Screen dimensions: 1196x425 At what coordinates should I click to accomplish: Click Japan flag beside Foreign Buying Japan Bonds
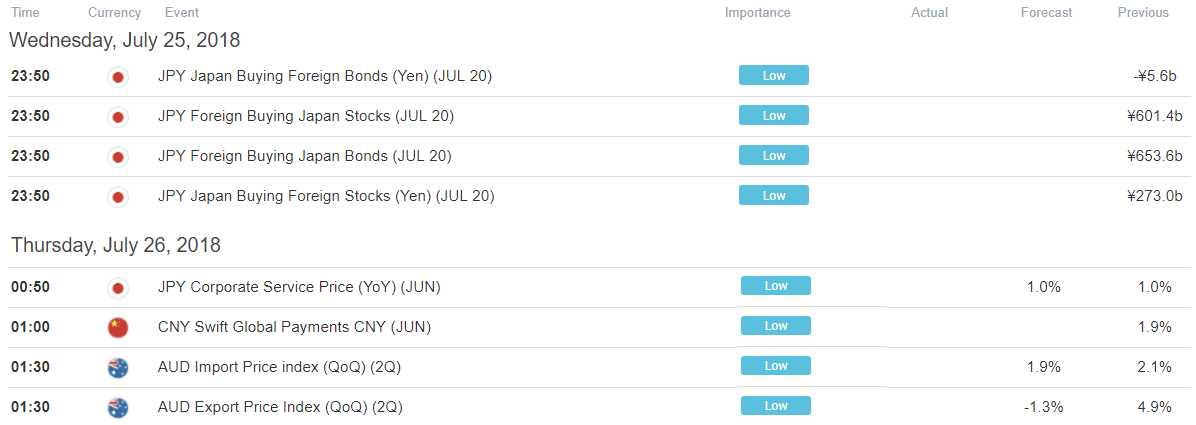118,157
